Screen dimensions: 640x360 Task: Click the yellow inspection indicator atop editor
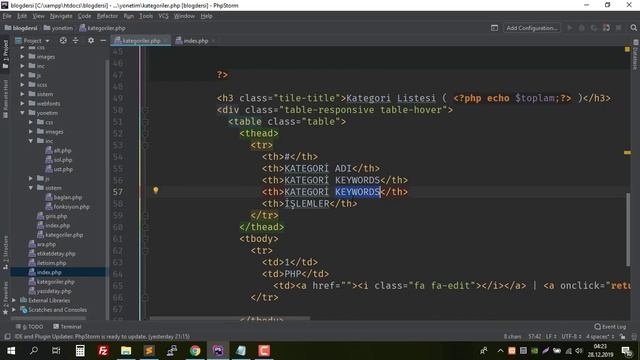click(627, 49)
